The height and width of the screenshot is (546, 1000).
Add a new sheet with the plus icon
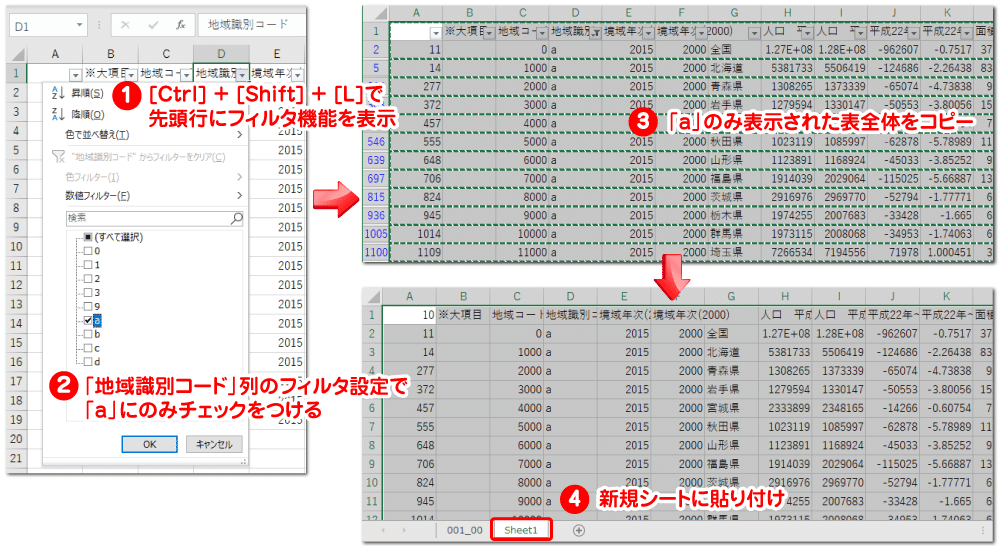point(578,530)
